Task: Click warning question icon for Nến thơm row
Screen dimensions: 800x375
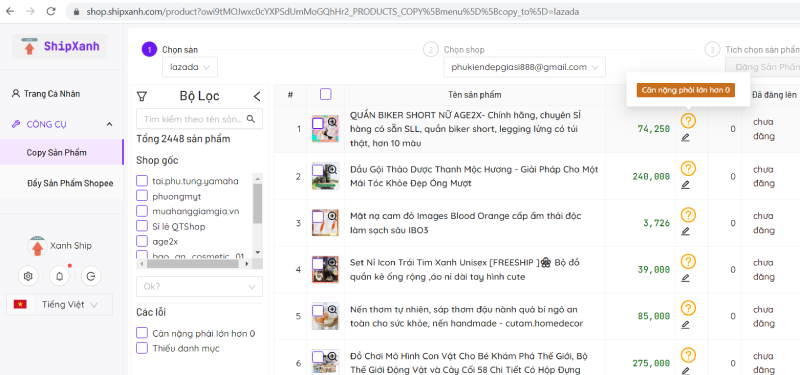Action: (x=688, y=309)
